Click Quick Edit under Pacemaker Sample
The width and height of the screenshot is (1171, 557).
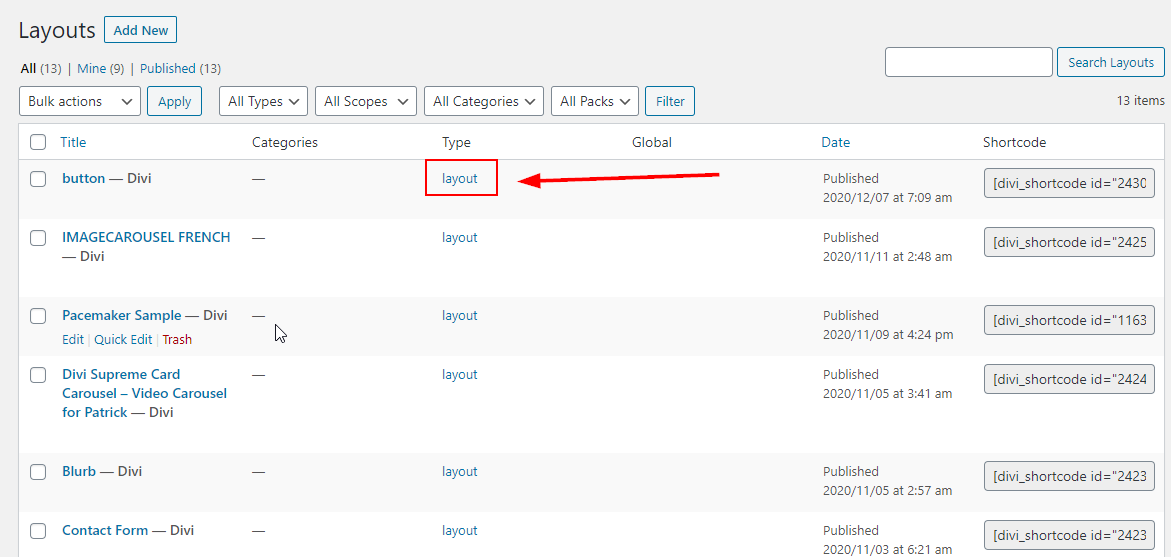[123, 340]
